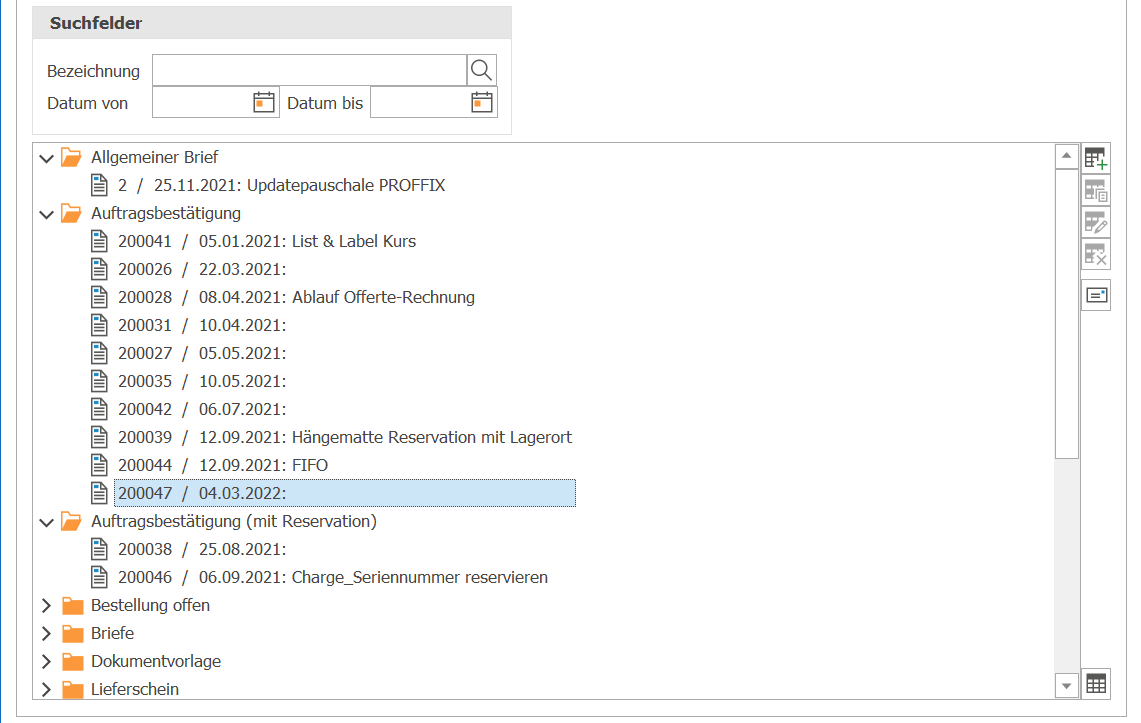Image resolution: width=1141 pixels, height=723 pixels.
Task: Select entry 200044 FIFO
Action: (223, 466)
